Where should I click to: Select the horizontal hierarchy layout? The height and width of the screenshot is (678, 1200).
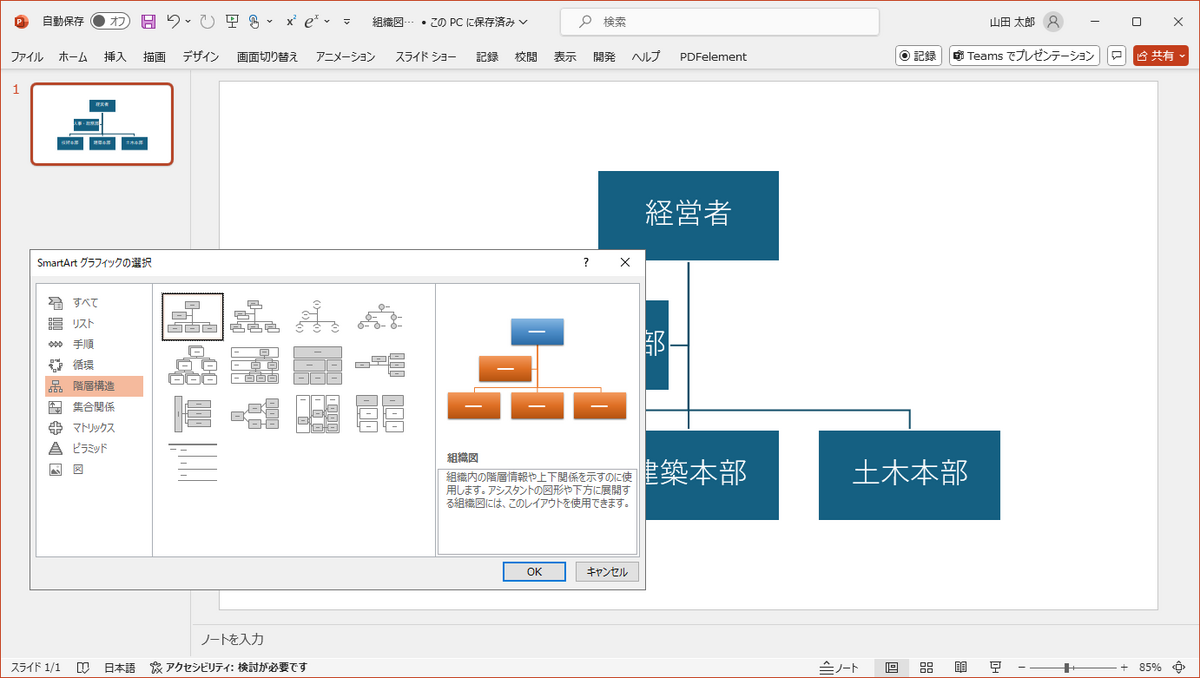tap(254, 413)
